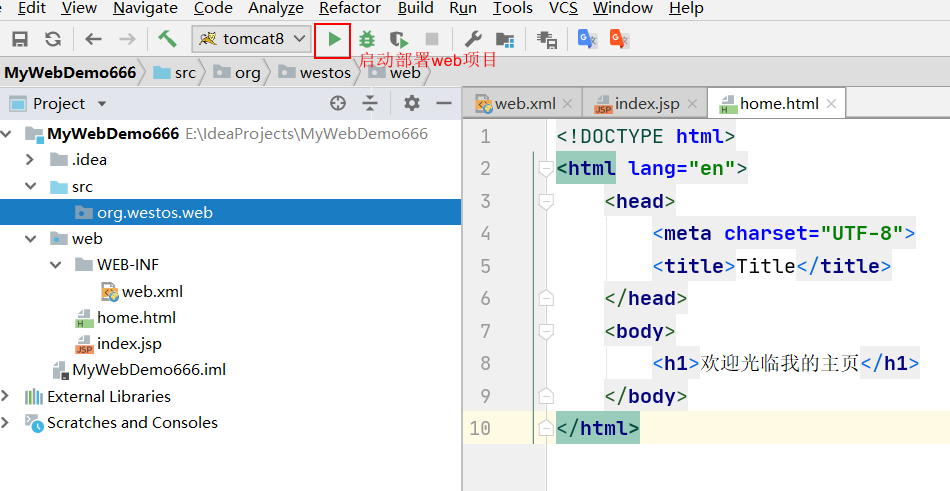Open the Refactor menu
This screenshot has width=950, height=491.
point(350,8)
